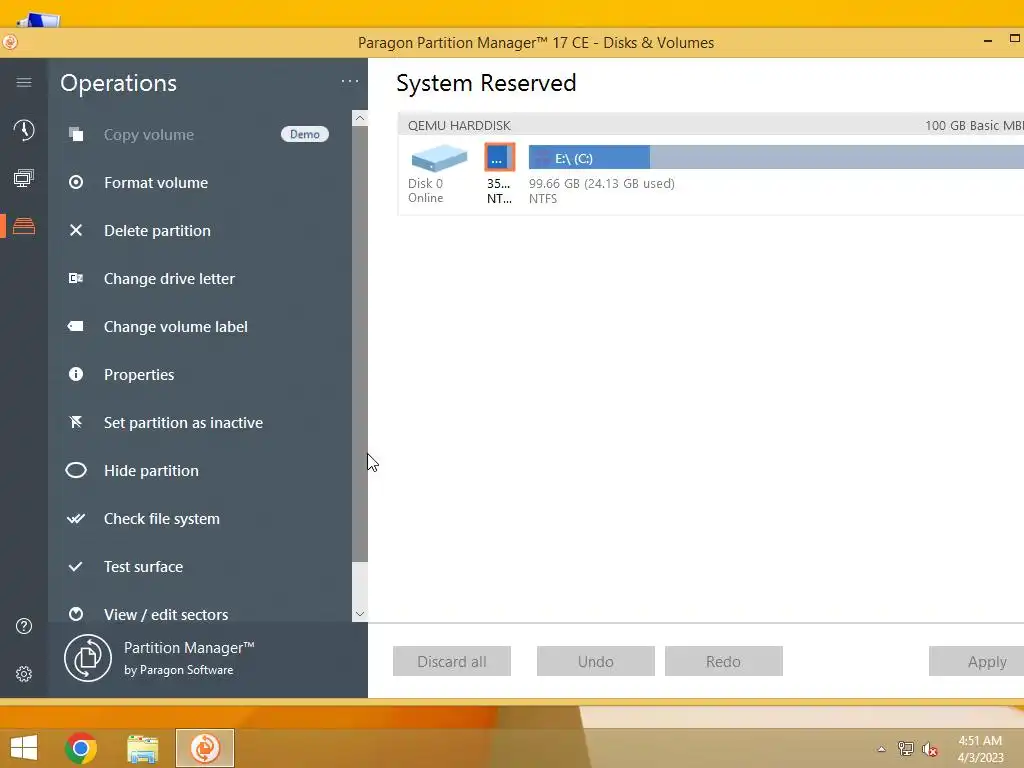
Task: Click the Demo badge on Copy volume
Action: point(305,134)
